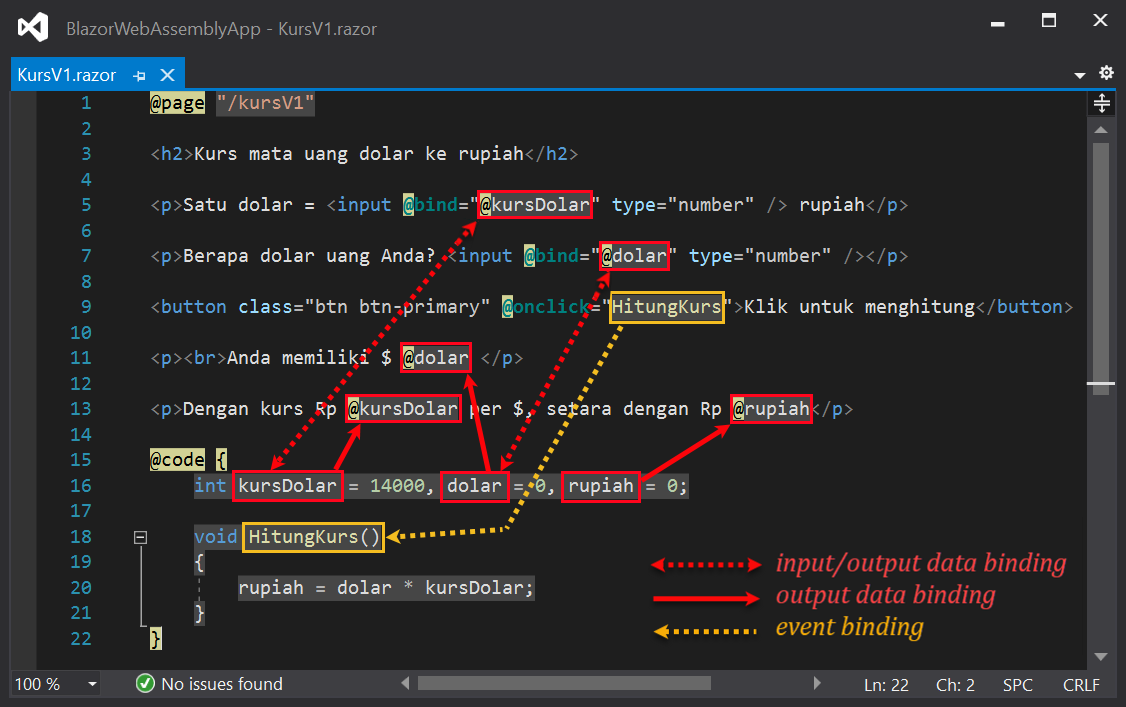Open the active documents dropdown chevron
1126x707 pixels.
coord(1080,73)
